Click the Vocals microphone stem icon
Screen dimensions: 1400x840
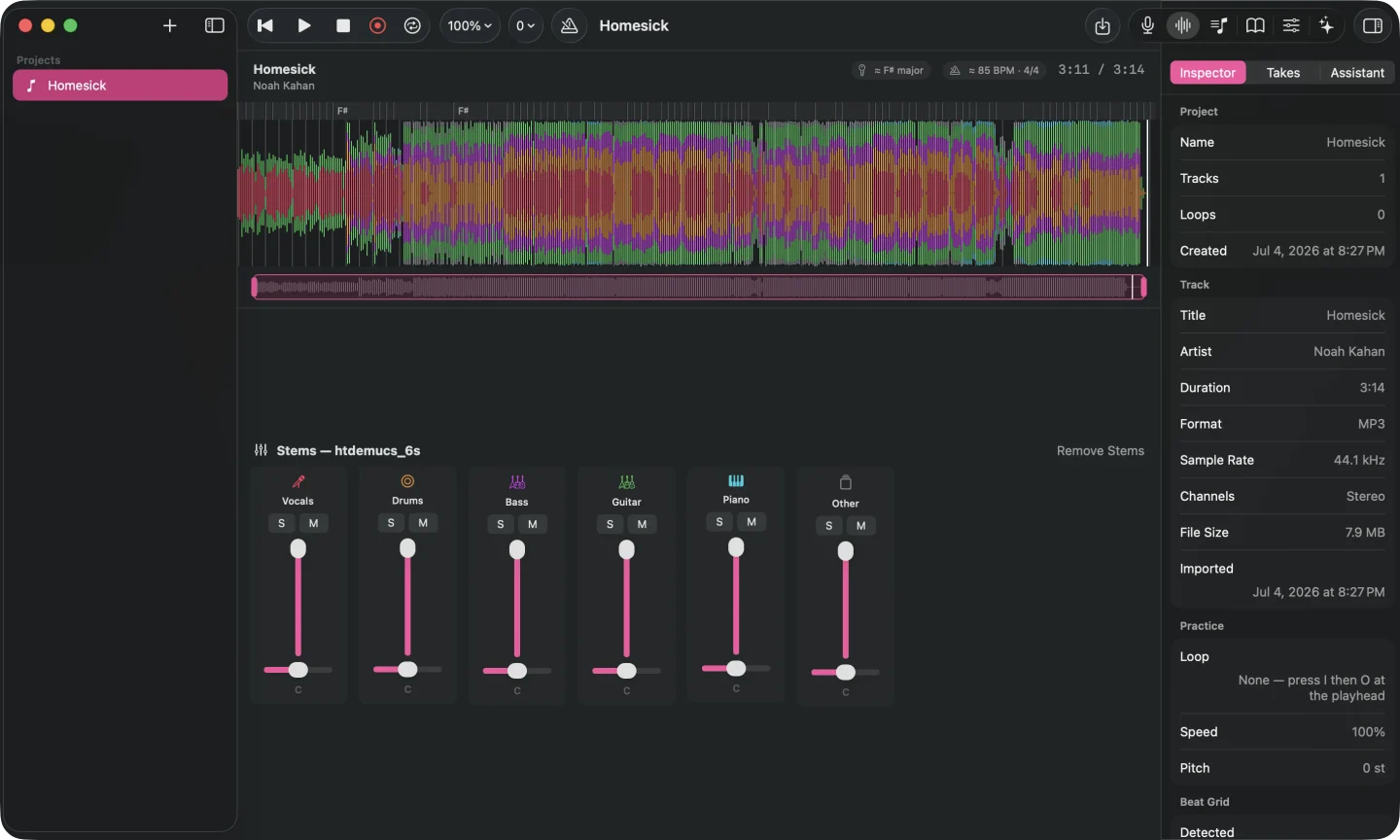(298, 481)
